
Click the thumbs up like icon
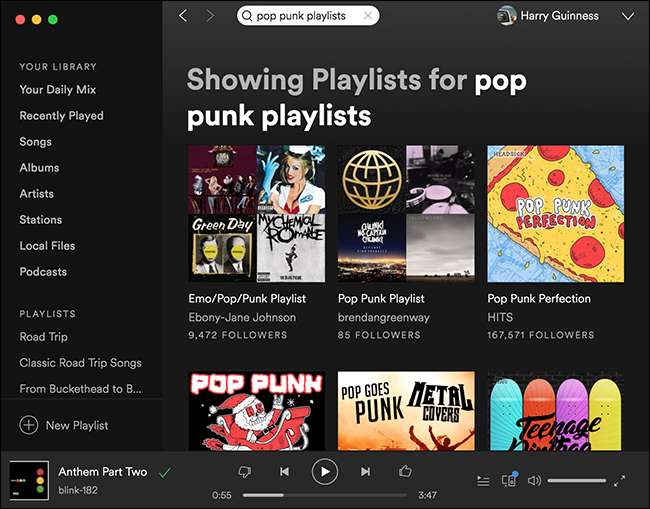(405, 471)
